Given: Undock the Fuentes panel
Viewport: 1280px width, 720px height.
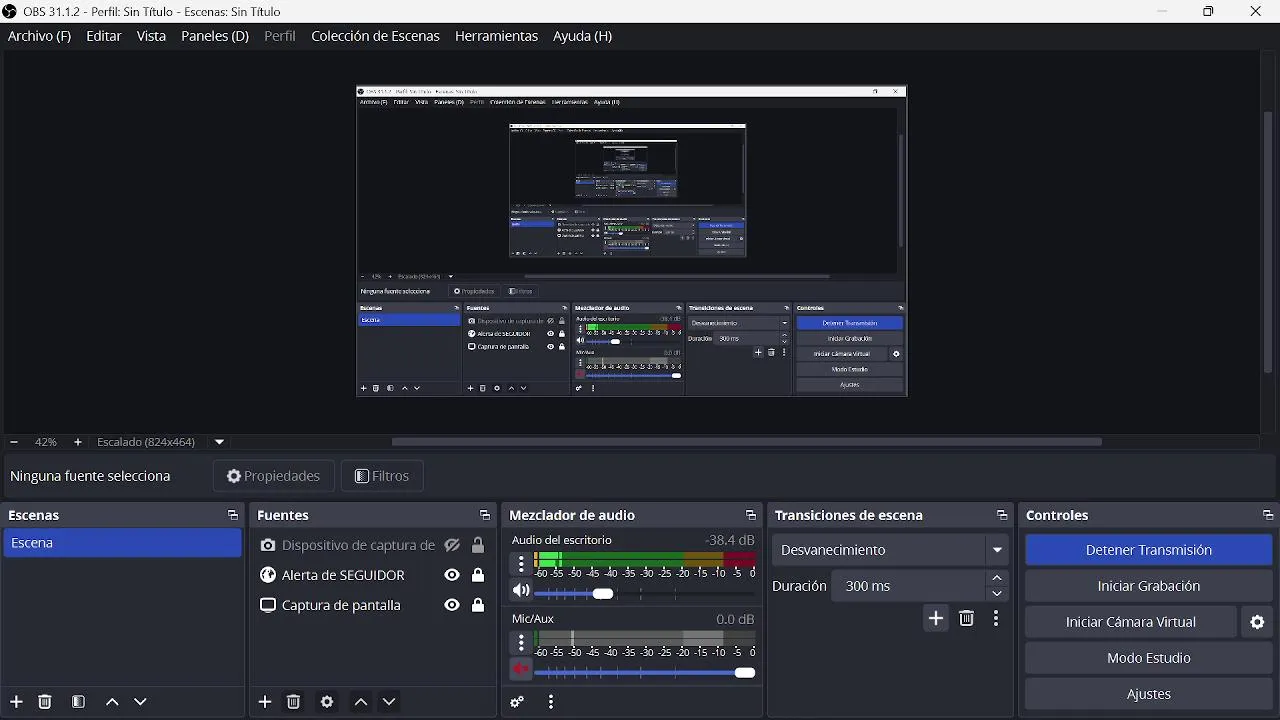Looking at the screenshot, I should click(485, 515).
